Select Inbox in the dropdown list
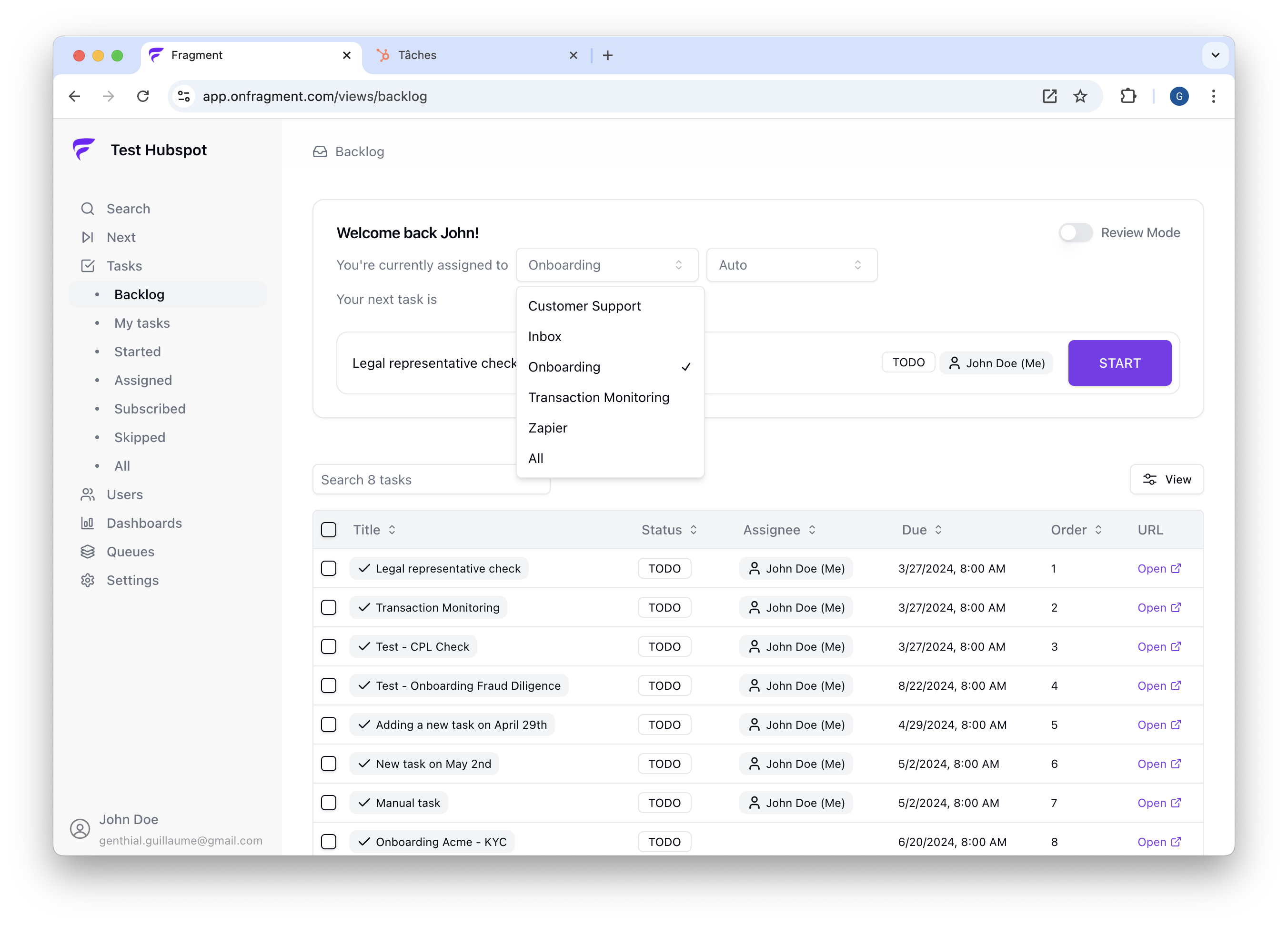 [610, 336]
